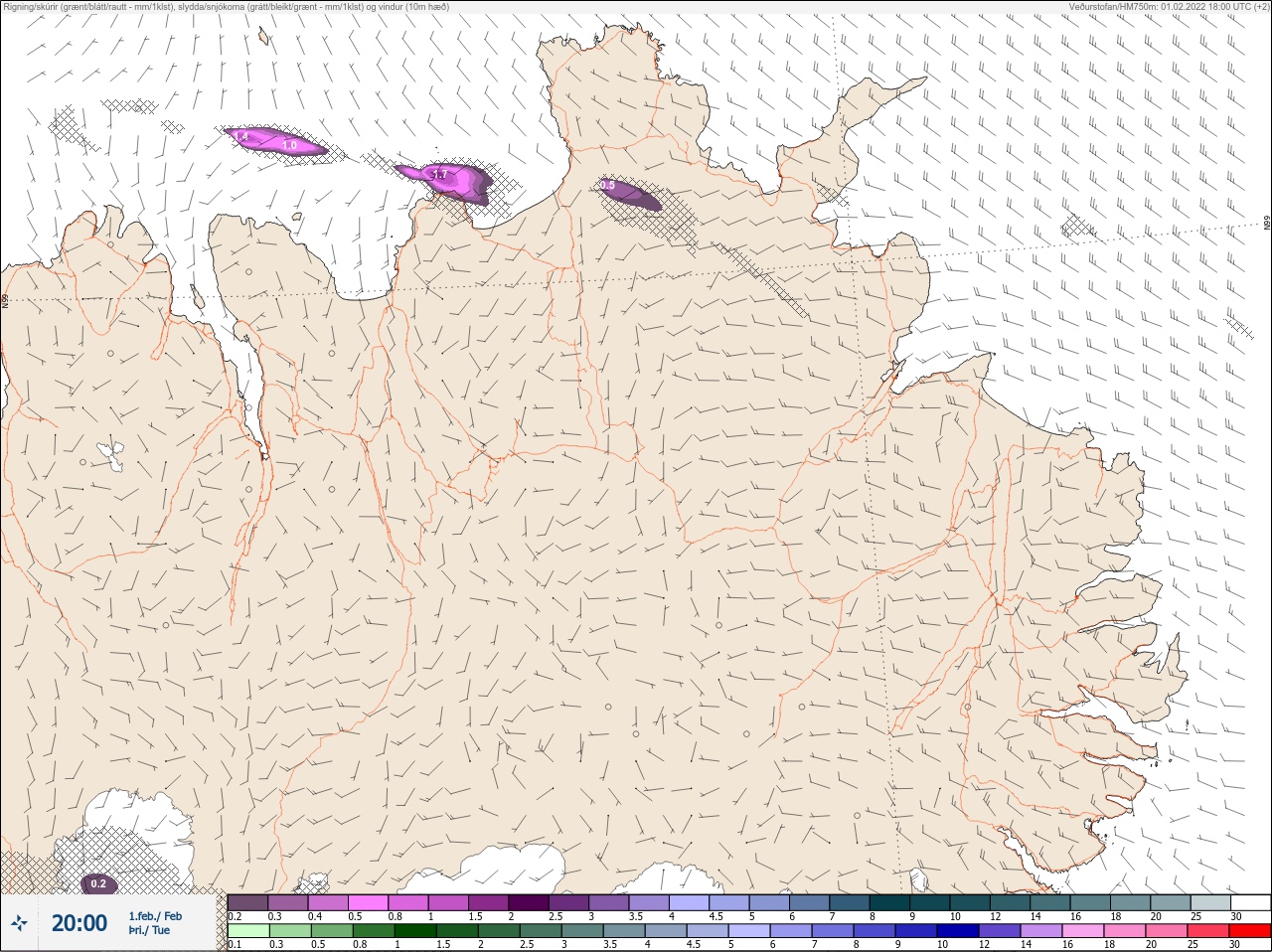
Task: Click the N66 latitude label on the right edge
Action: [1267, 224]
